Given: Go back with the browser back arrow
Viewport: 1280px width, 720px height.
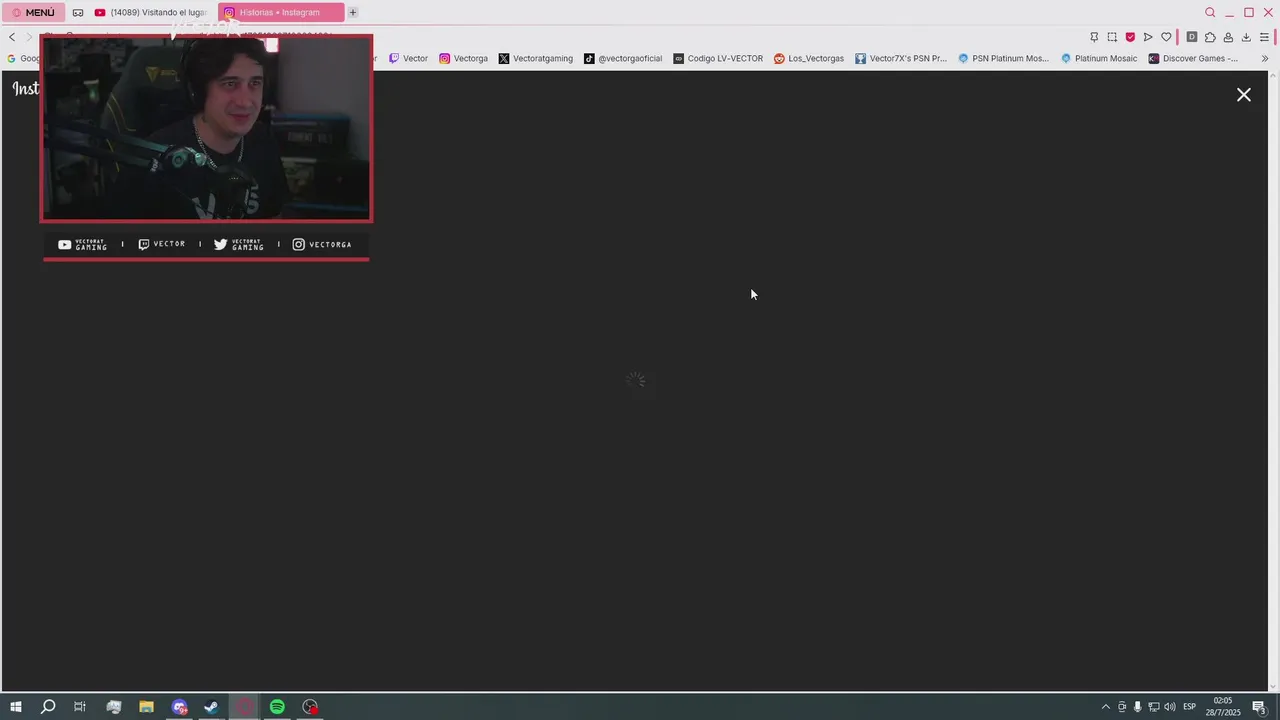Looking at the screenshot, I should (x=12, y=37).
